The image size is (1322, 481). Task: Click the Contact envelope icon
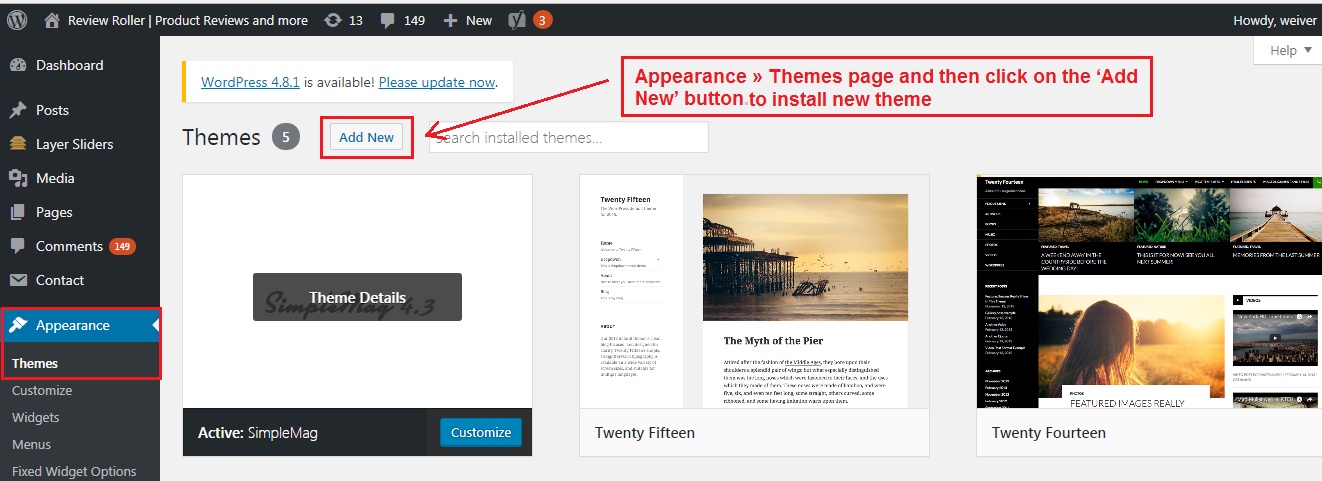(18, 280)
